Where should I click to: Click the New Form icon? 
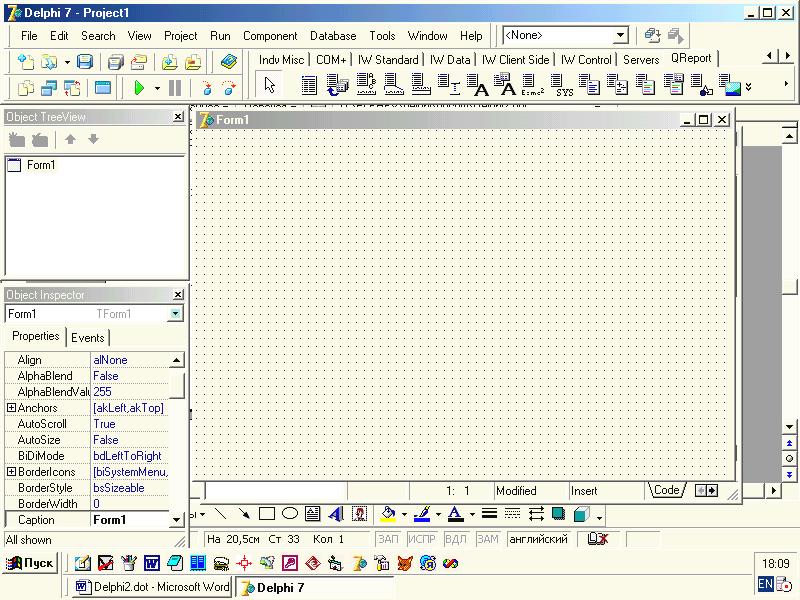[103, 88]
